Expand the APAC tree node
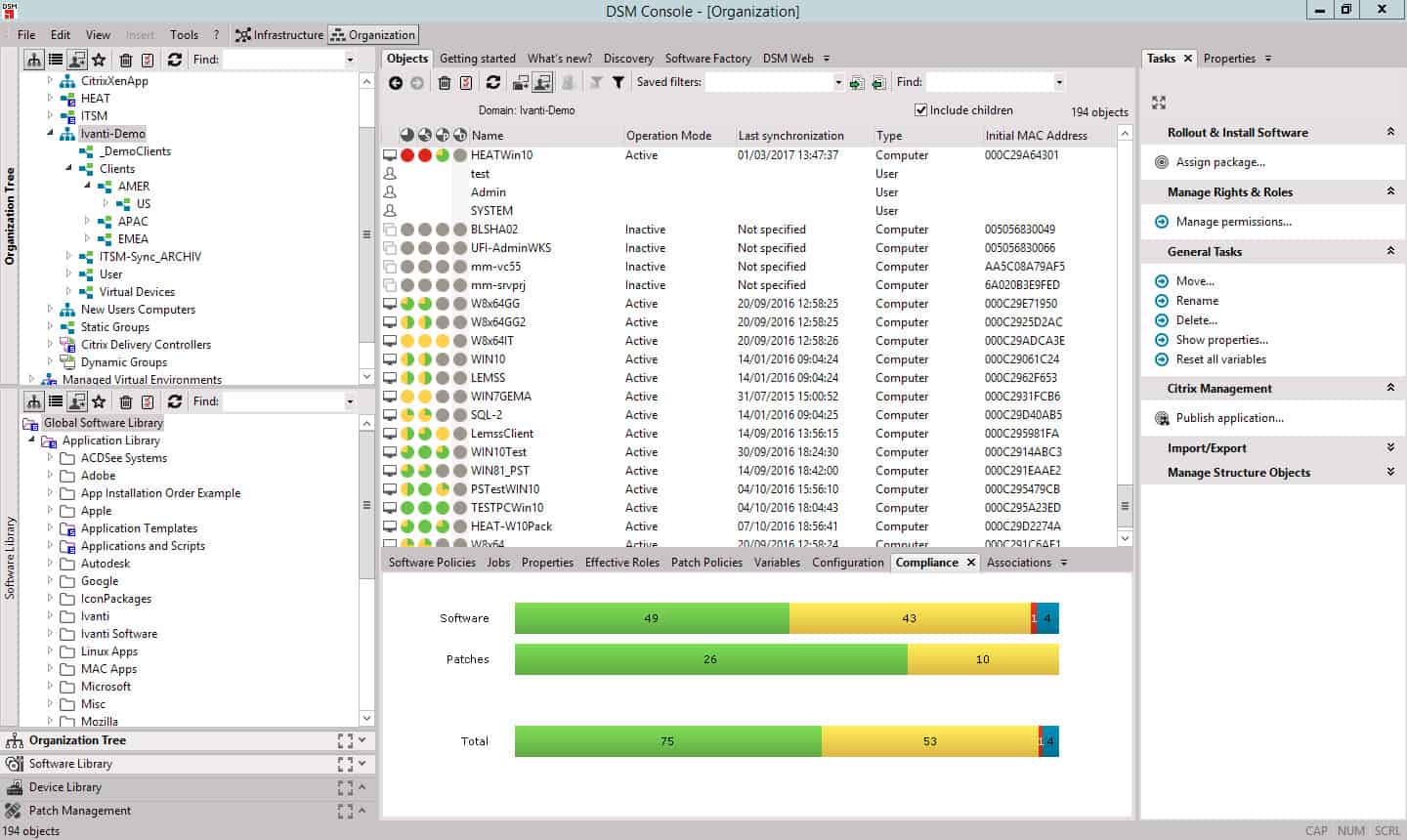The height and width of the screenshot is (840, 1407). (87, 222)
